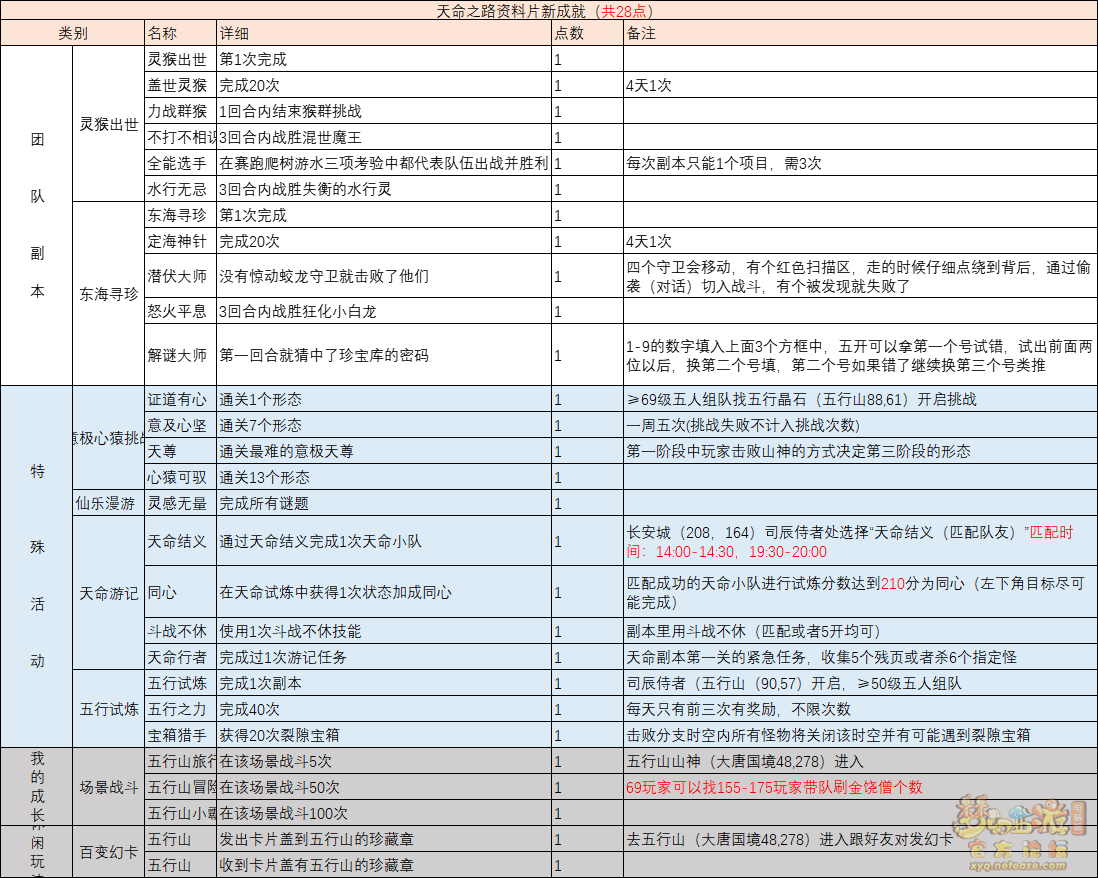Click the note mentioning 210分为同心
Viewport: 1098px width, 878px height.
click(x=861, y=592)
